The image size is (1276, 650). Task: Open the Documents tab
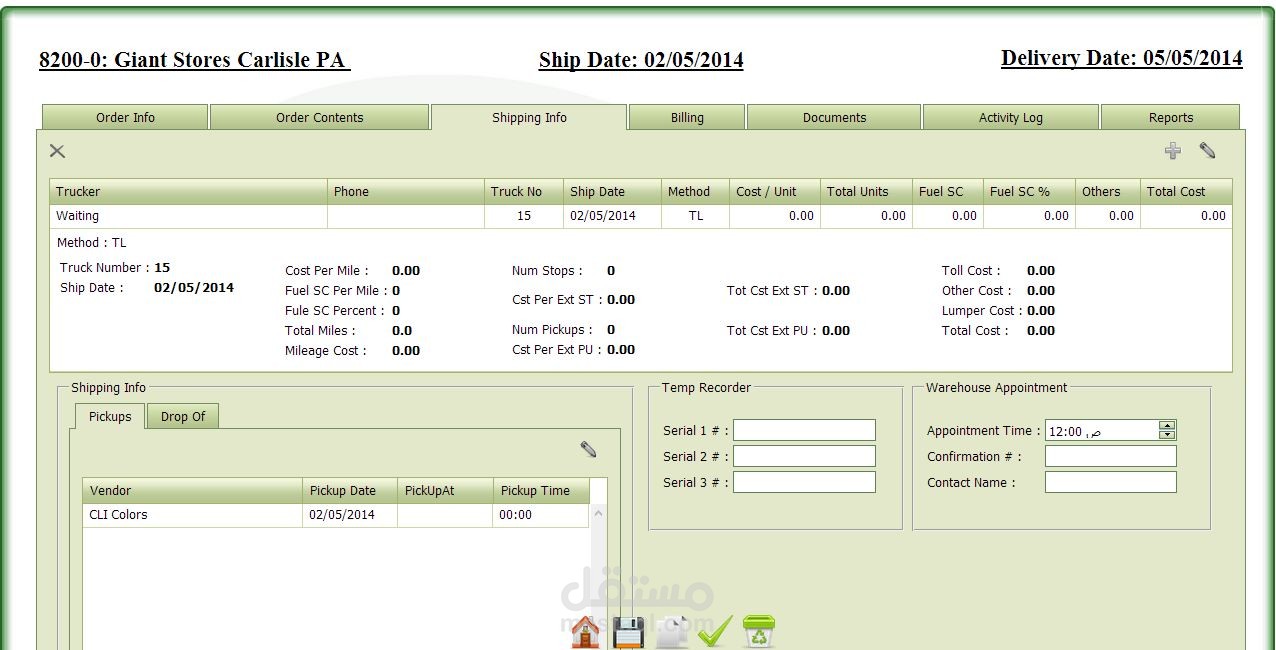click(x=834, y=117)
